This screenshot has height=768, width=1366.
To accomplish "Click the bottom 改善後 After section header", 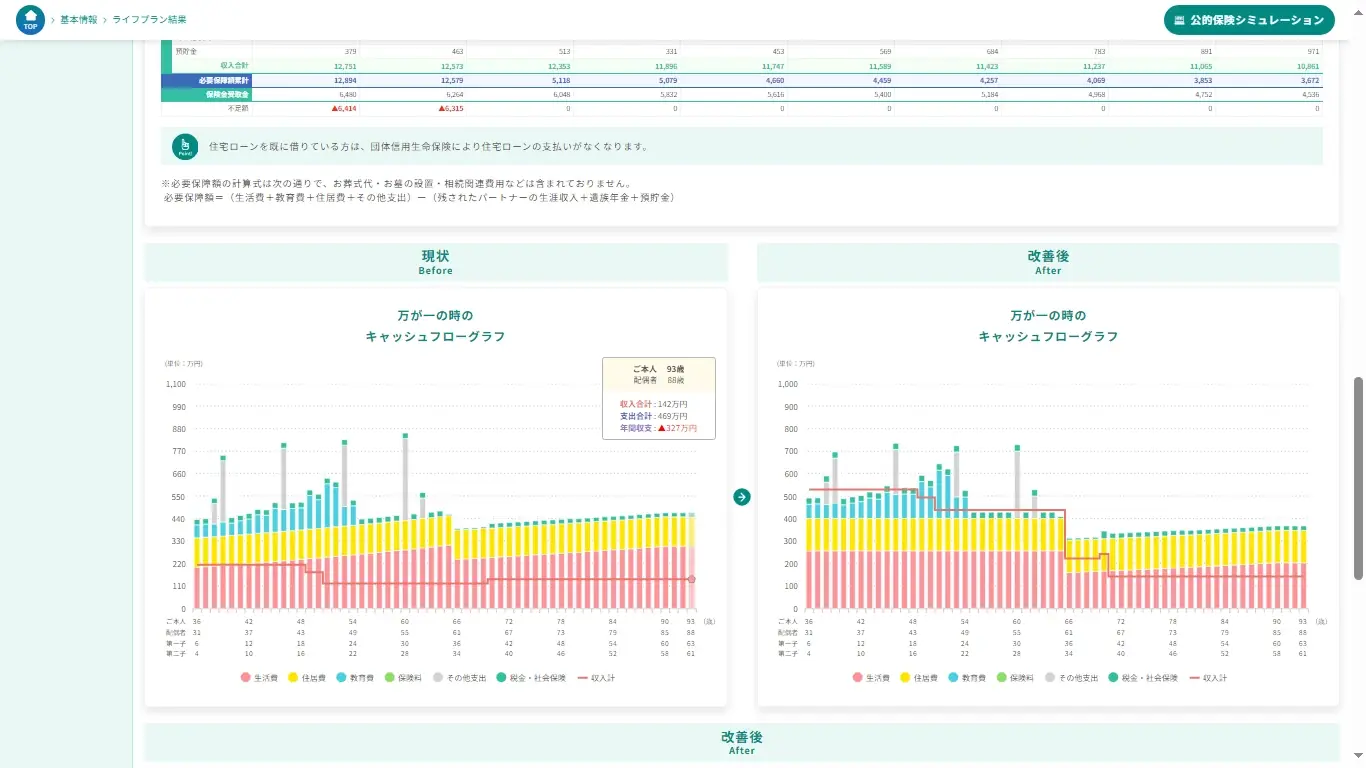I will pos(741,742).
